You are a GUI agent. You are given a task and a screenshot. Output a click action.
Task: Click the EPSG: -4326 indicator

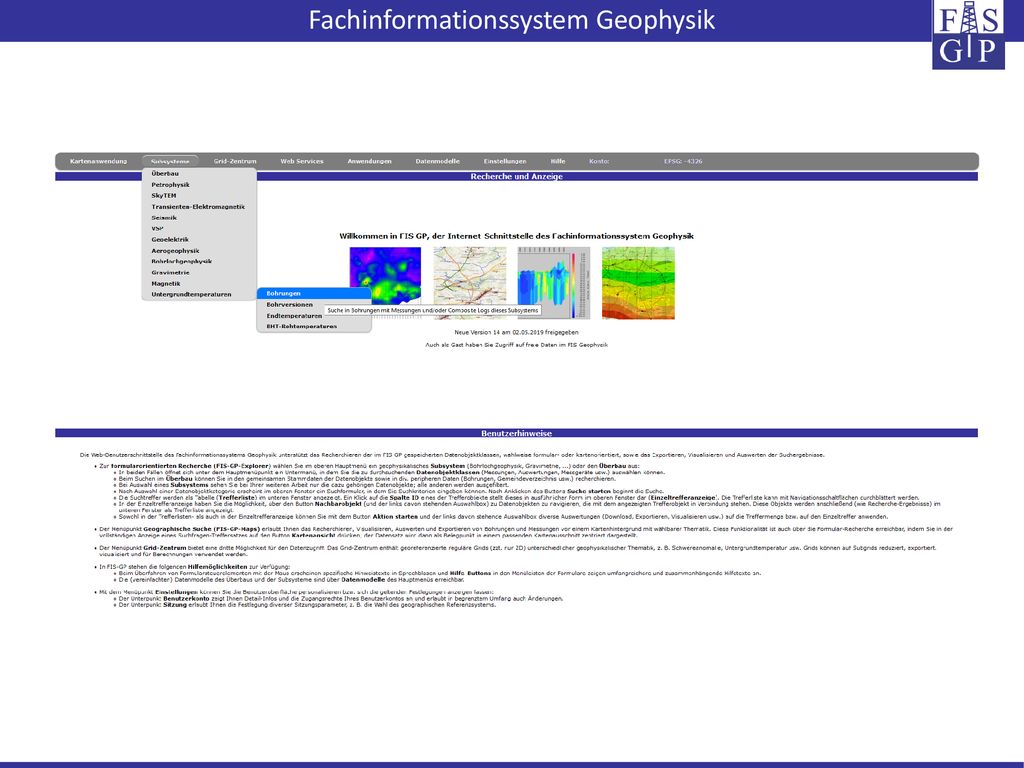point(683,161)
